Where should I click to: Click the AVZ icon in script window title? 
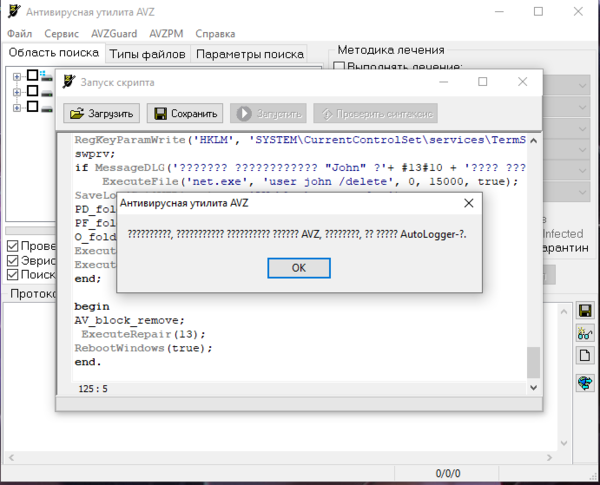(x=68, y=82)
